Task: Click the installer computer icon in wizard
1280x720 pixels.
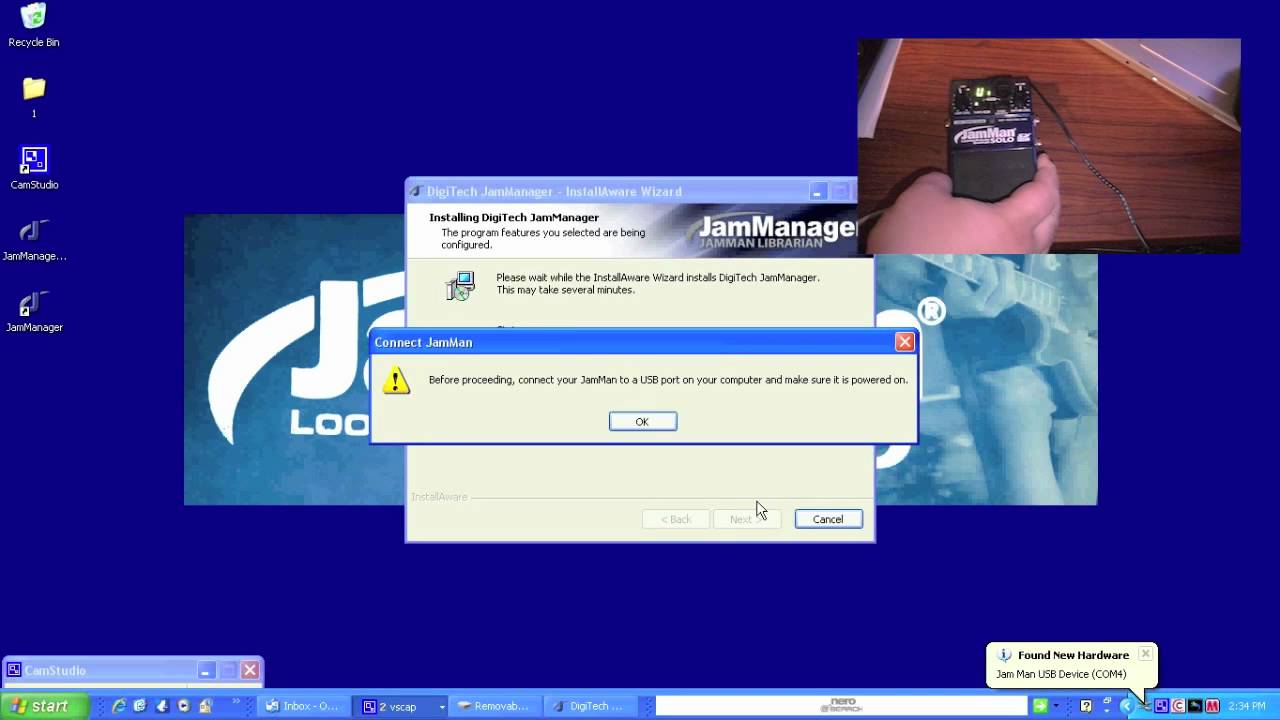Action: (460, 285)
